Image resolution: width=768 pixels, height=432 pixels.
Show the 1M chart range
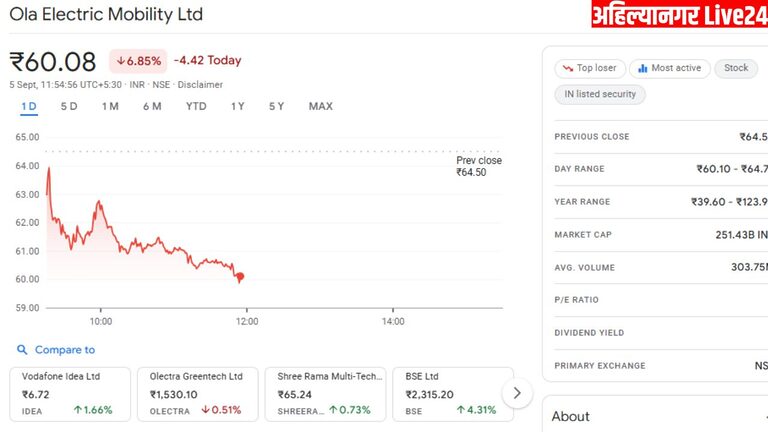pos(110,106)
